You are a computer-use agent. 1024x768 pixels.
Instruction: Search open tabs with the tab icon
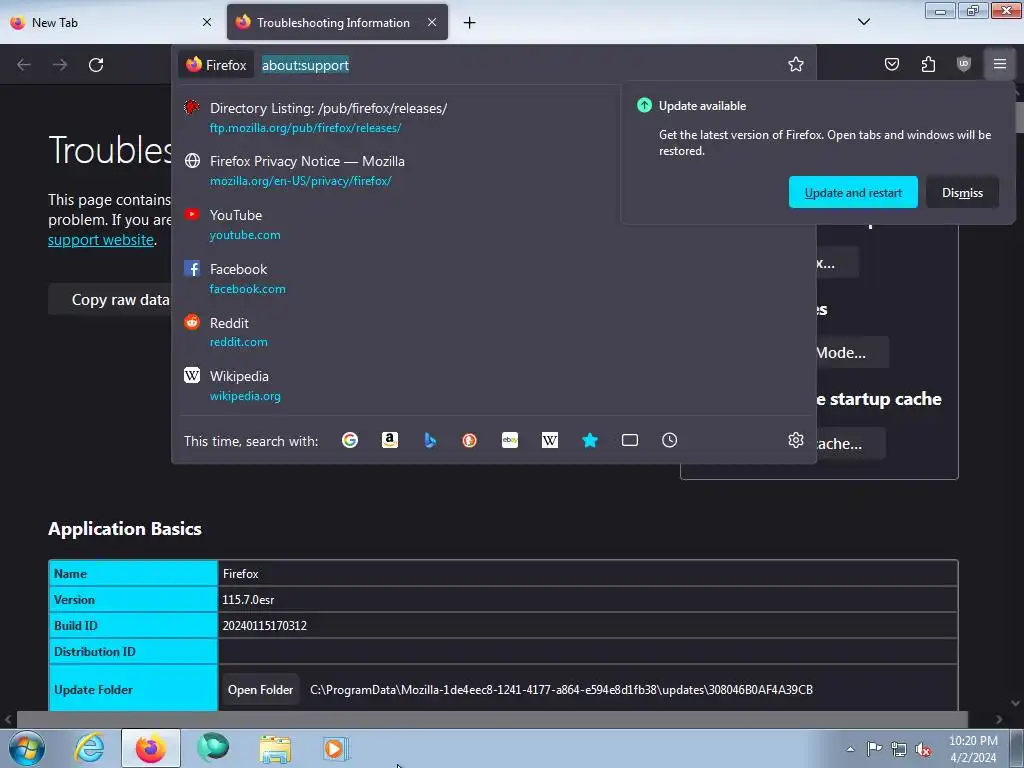click(x=630, y=440)
